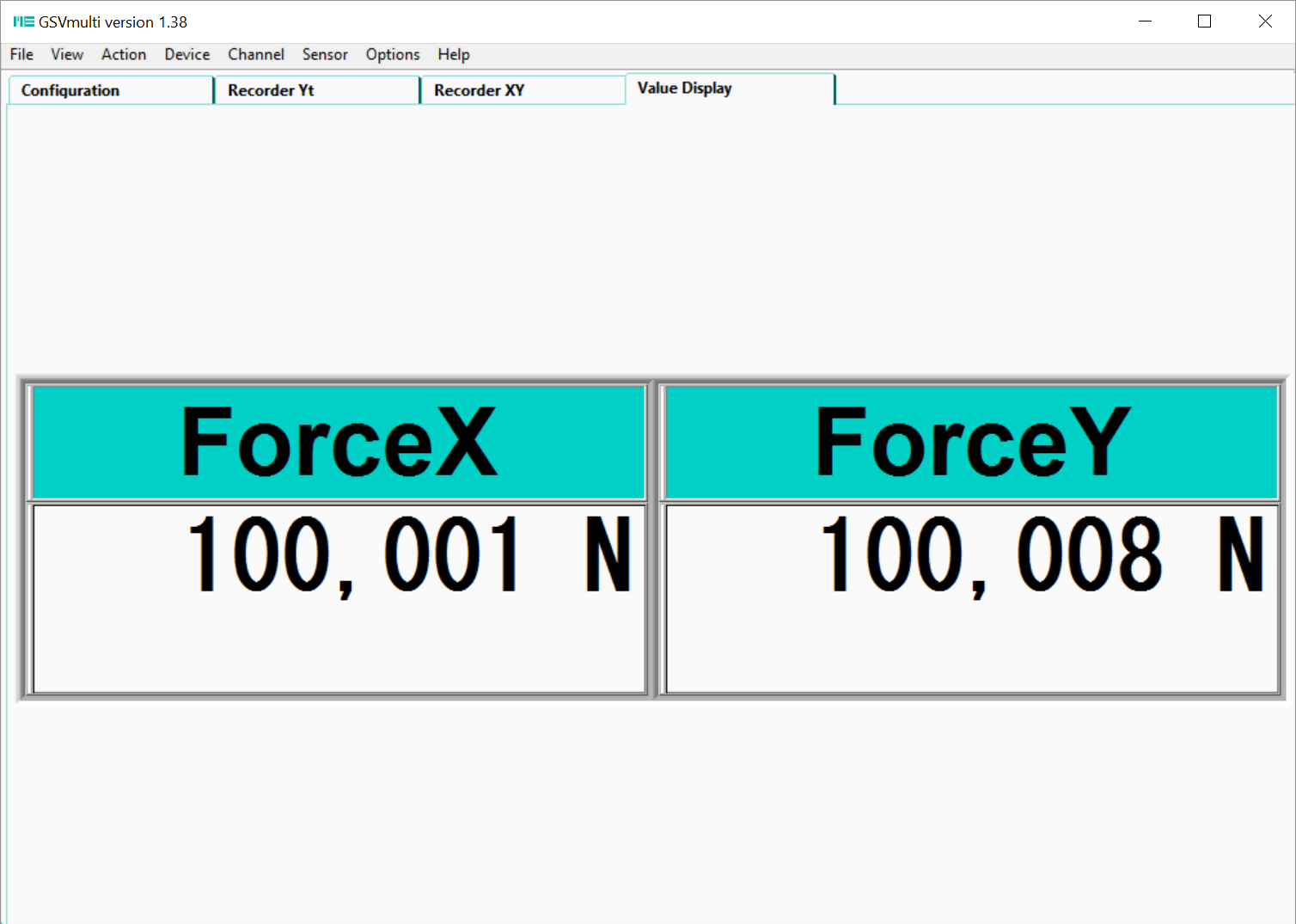Close the GSVmulti window
This screenshot has width=1296, height=924.
(x=1265, y=21)
